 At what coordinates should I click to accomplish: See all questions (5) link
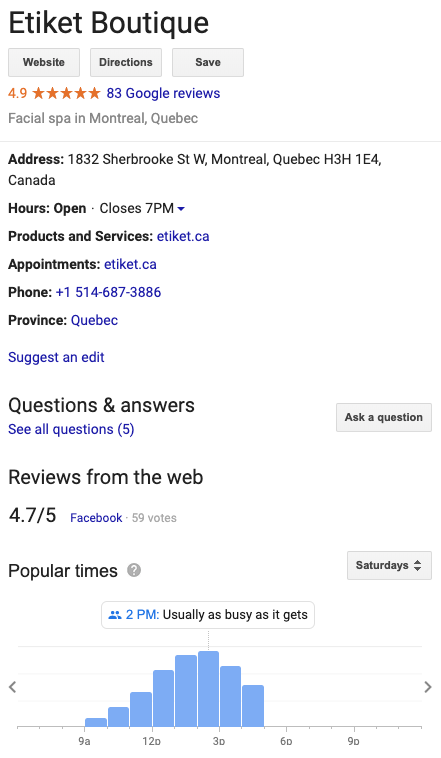click(71, 429)
